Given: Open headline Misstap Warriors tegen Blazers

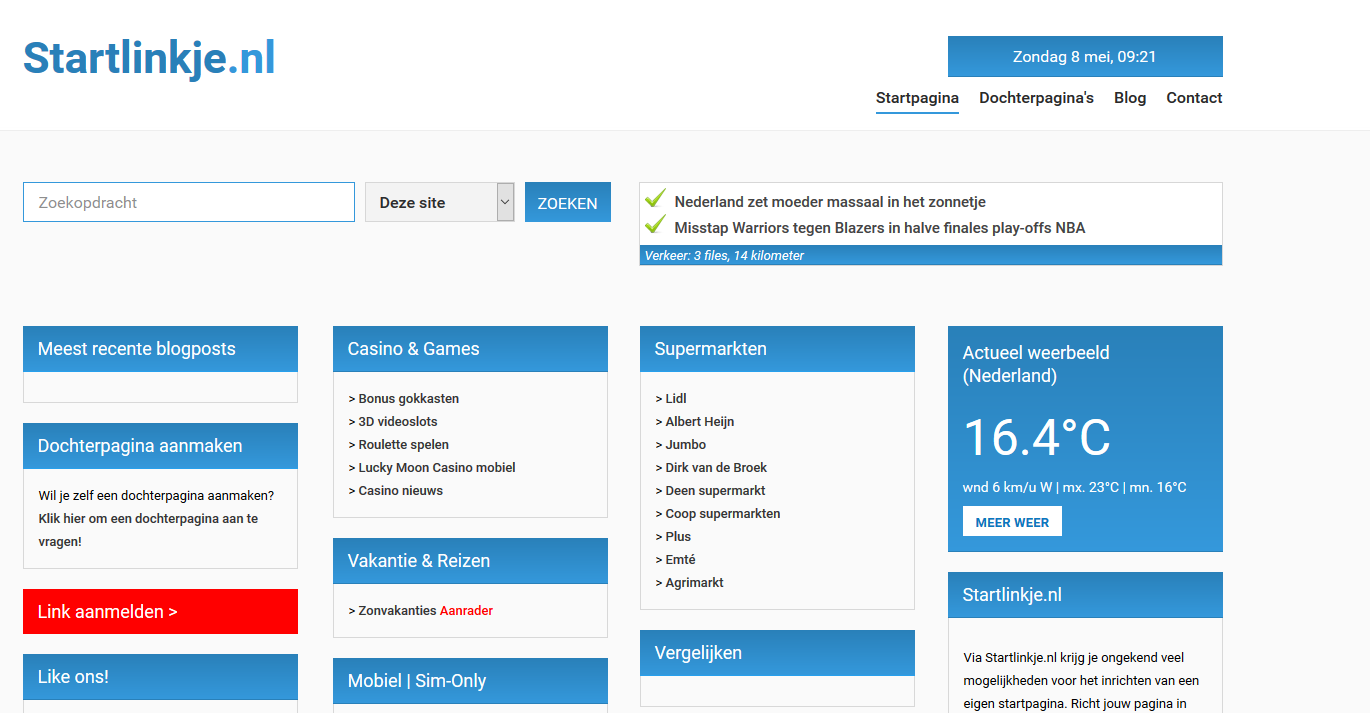Looking at the screenshot, I should (880, 228).
